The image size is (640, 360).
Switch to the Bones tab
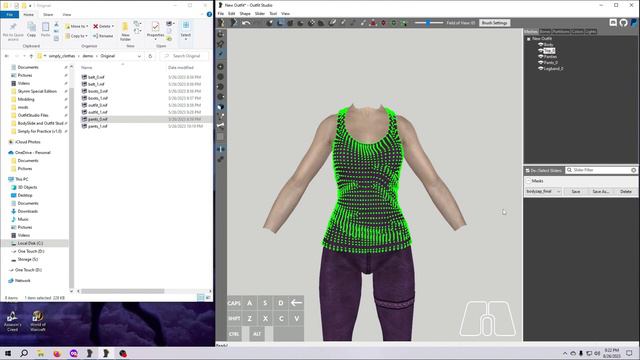coord(545,31)
